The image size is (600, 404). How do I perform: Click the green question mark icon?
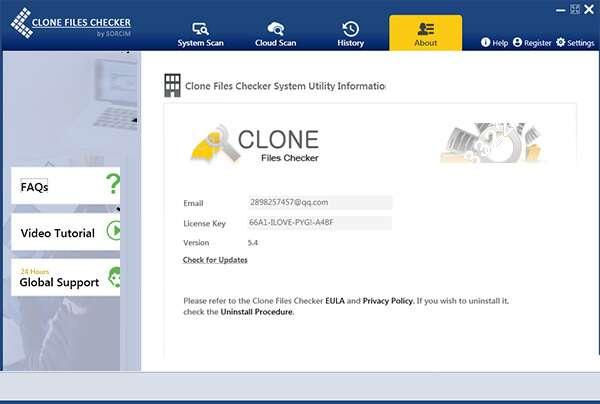click(x=113, y=183)
